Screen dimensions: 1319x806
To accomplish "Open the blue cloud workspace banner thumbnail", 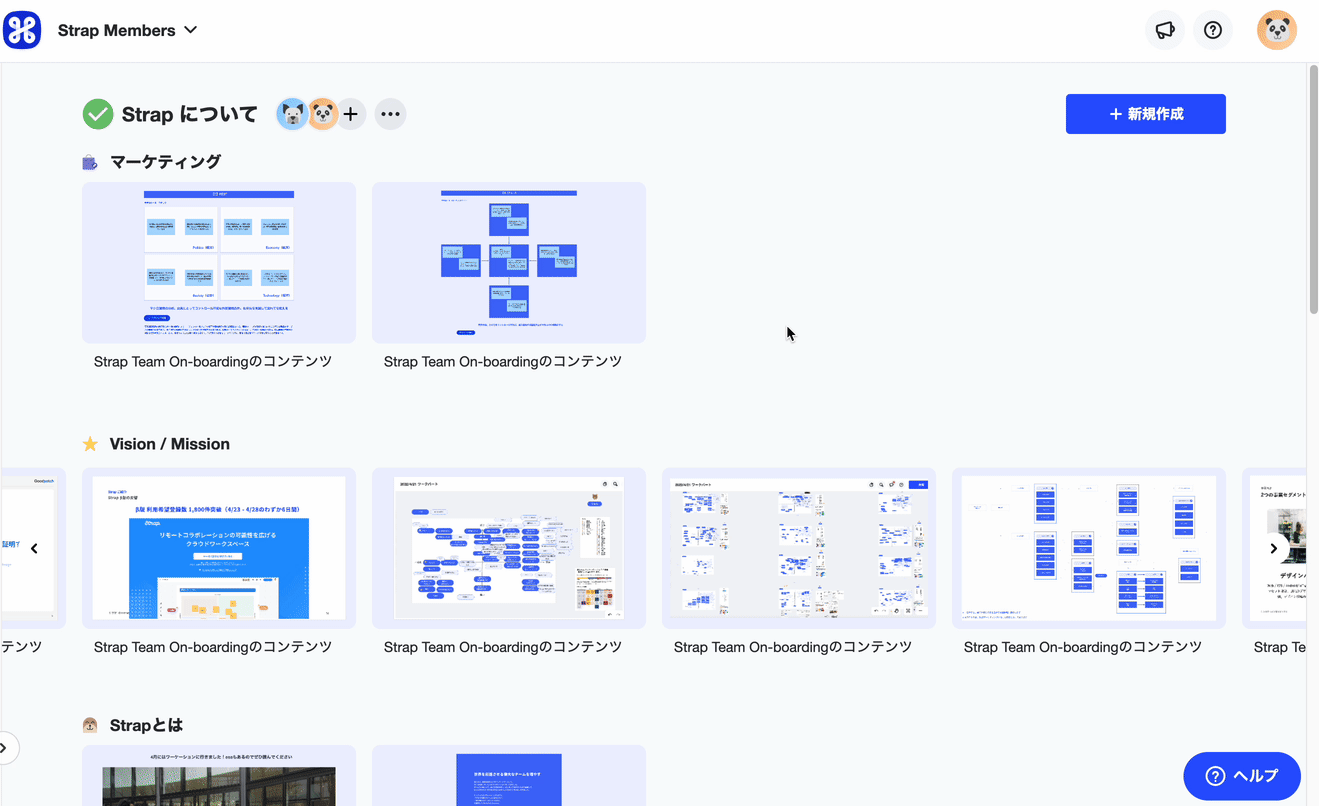I will pyautogui.click(x=219, y=548).
